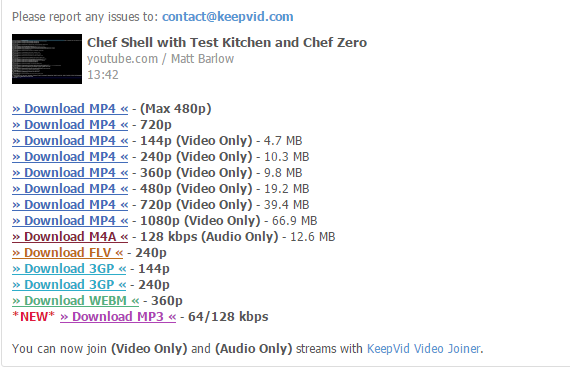Click the contact@keepvid.com email link
Screen dimensions: 570x370
pyautogui.click(x=228, y=17)
